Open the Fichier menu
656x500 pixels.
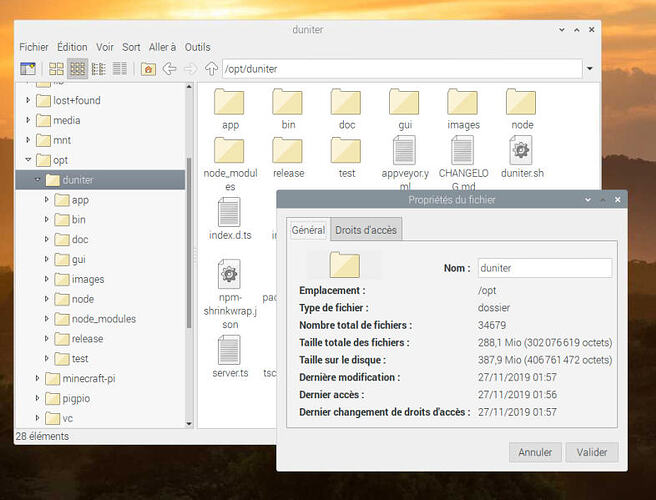[x=34, y=47]
